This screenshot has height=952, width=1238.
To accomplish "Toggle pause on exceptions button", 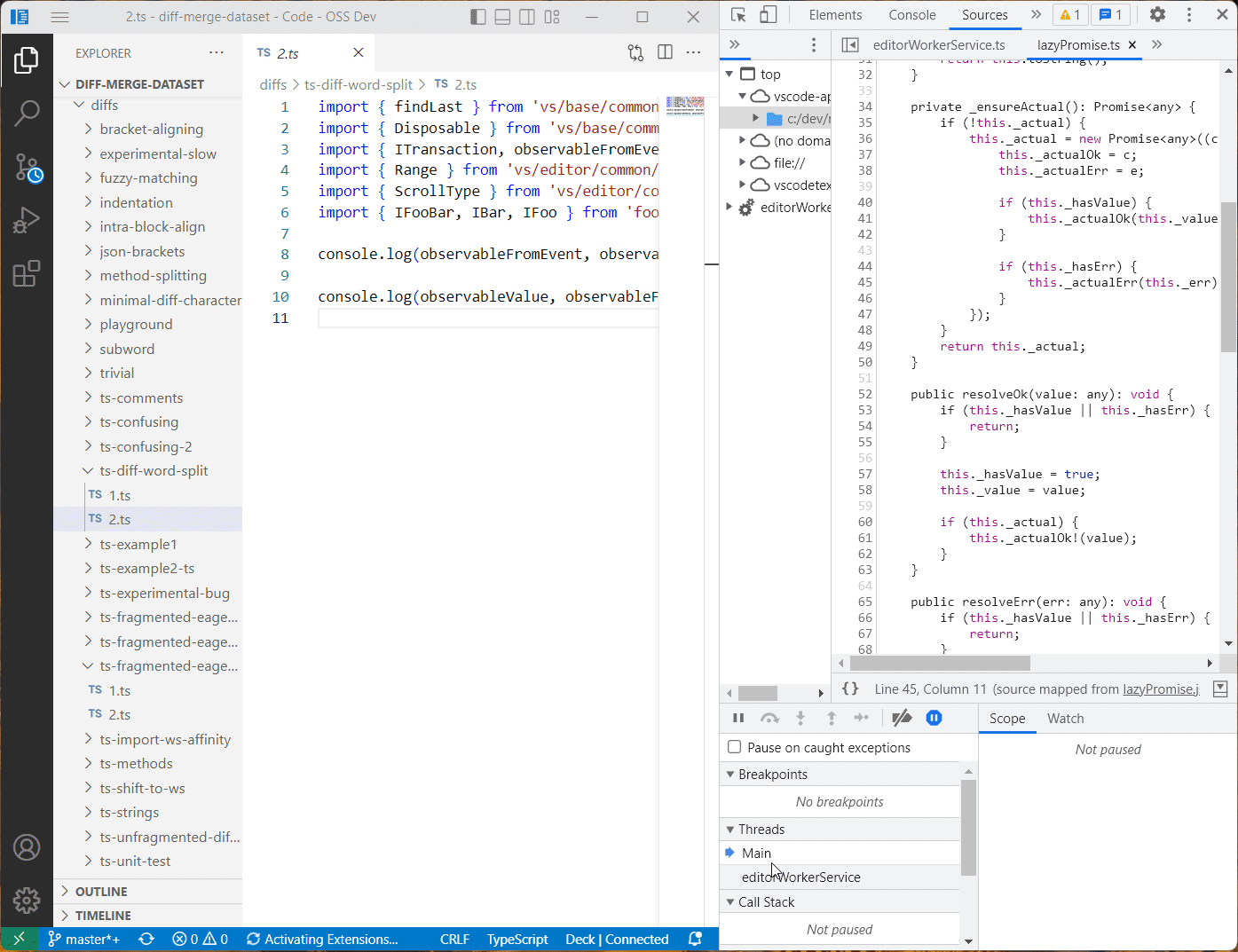I will 934,719.
